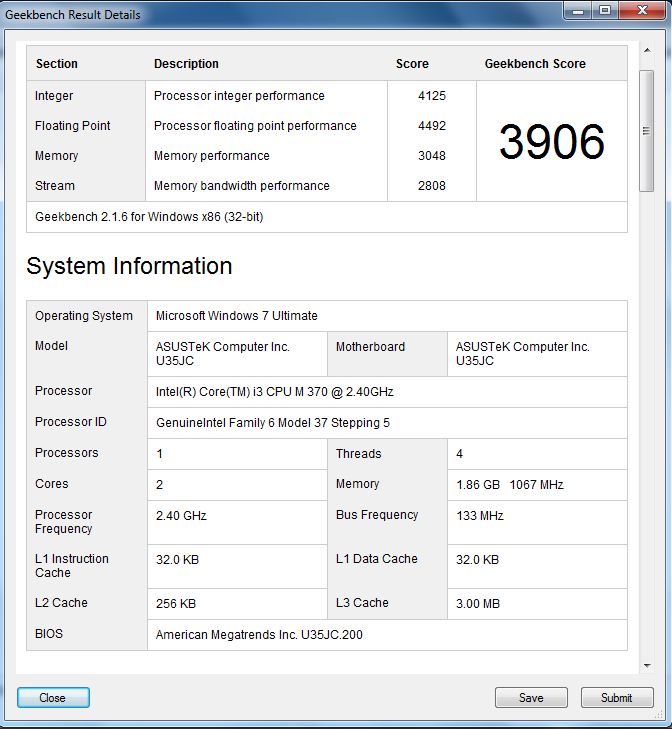Click Bus Frequency value 133 MHz
Viewport: 672px width, 729px height.
click(x=479, y=516)
